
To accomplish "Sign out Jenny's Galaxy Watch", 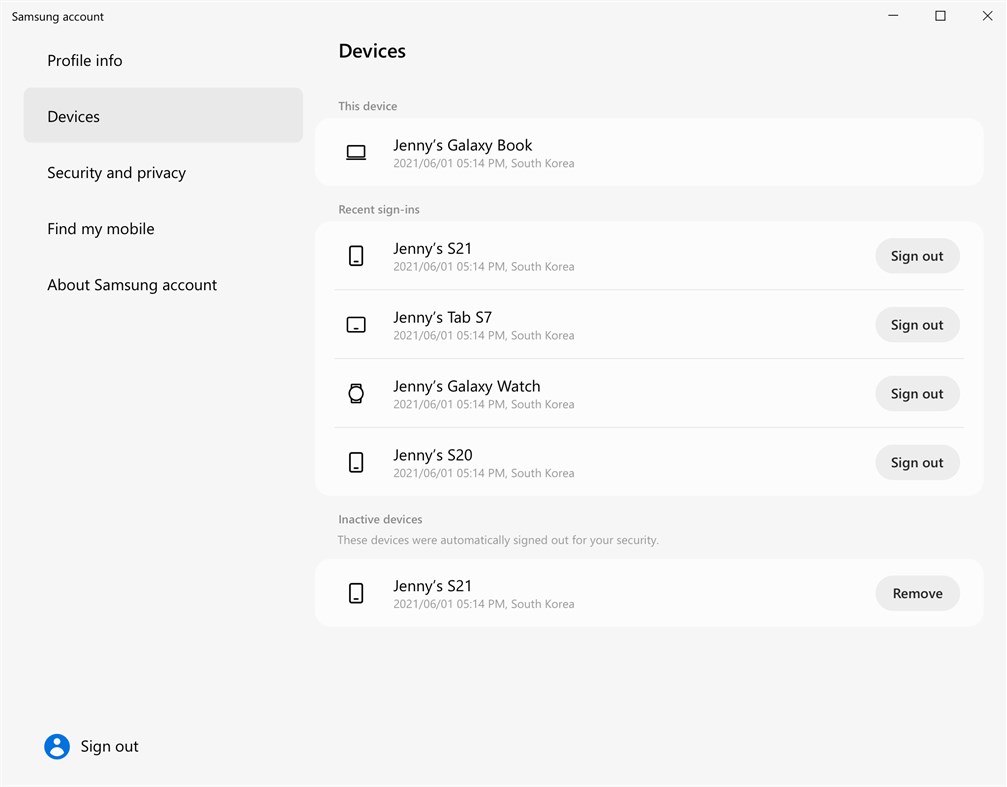I will [917, 393].
